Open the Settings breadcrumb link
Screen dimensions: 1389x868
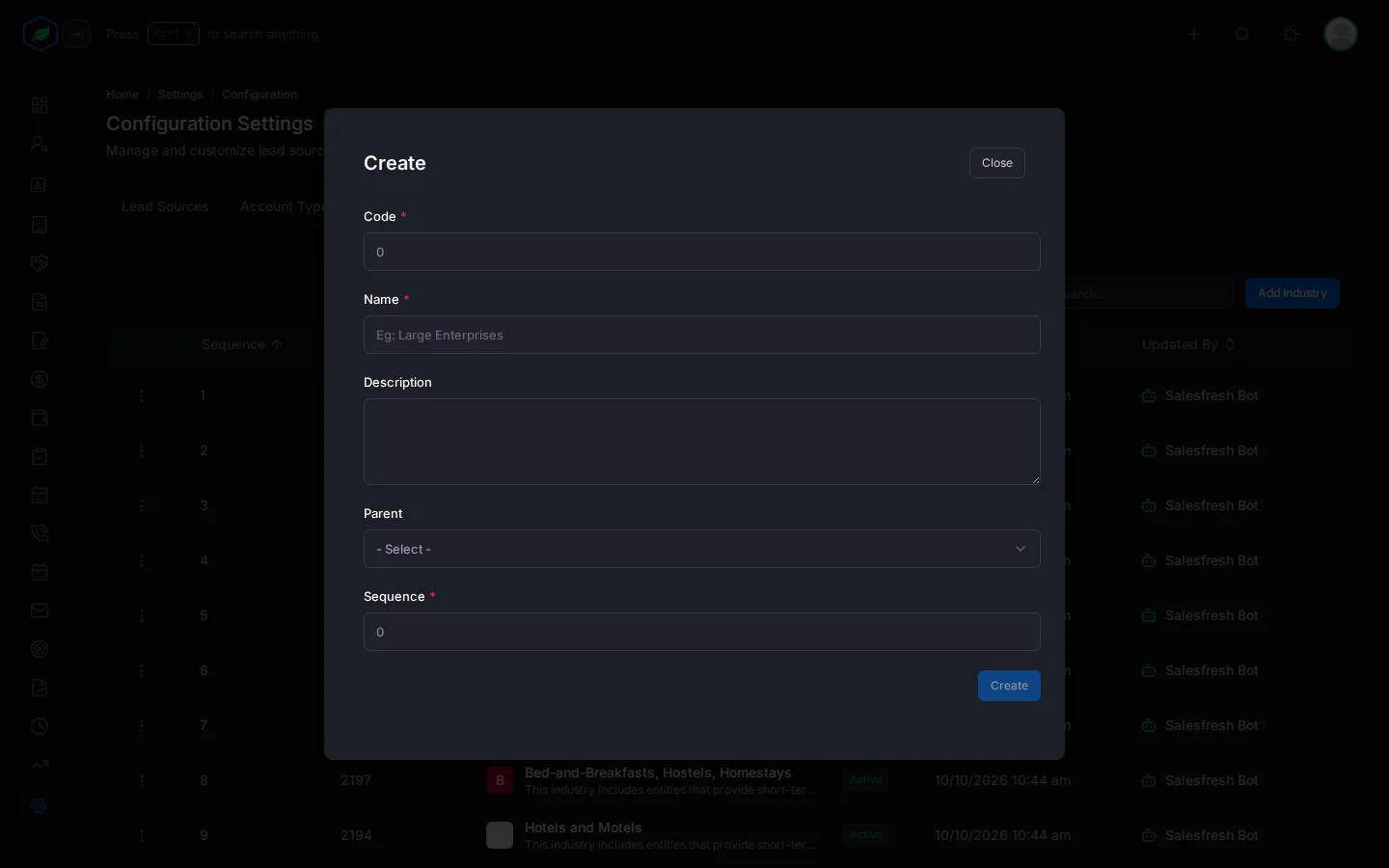(180, 95)
